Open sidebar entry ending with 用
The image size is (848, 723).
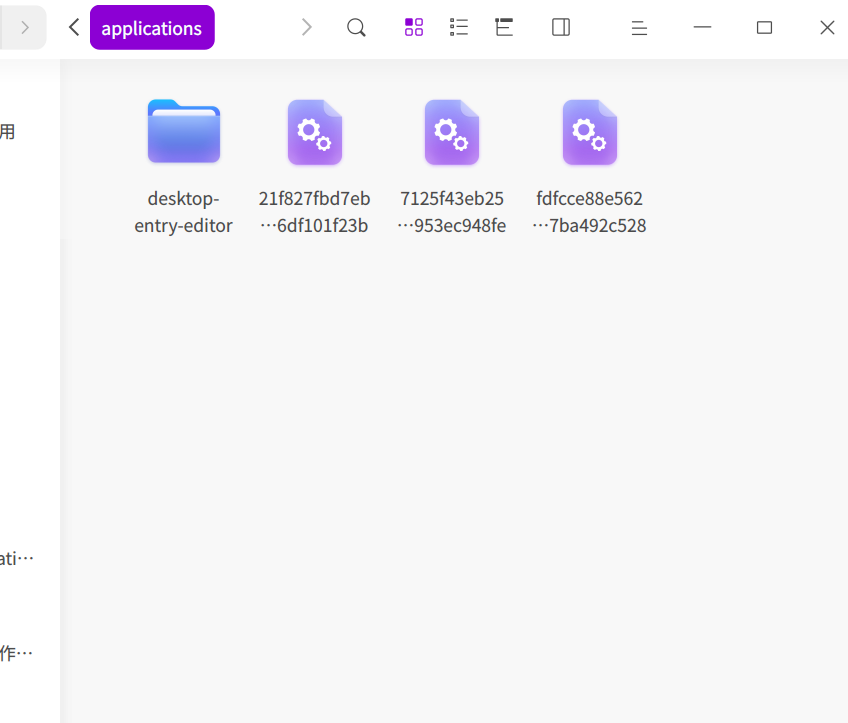(x=8, y=131)
